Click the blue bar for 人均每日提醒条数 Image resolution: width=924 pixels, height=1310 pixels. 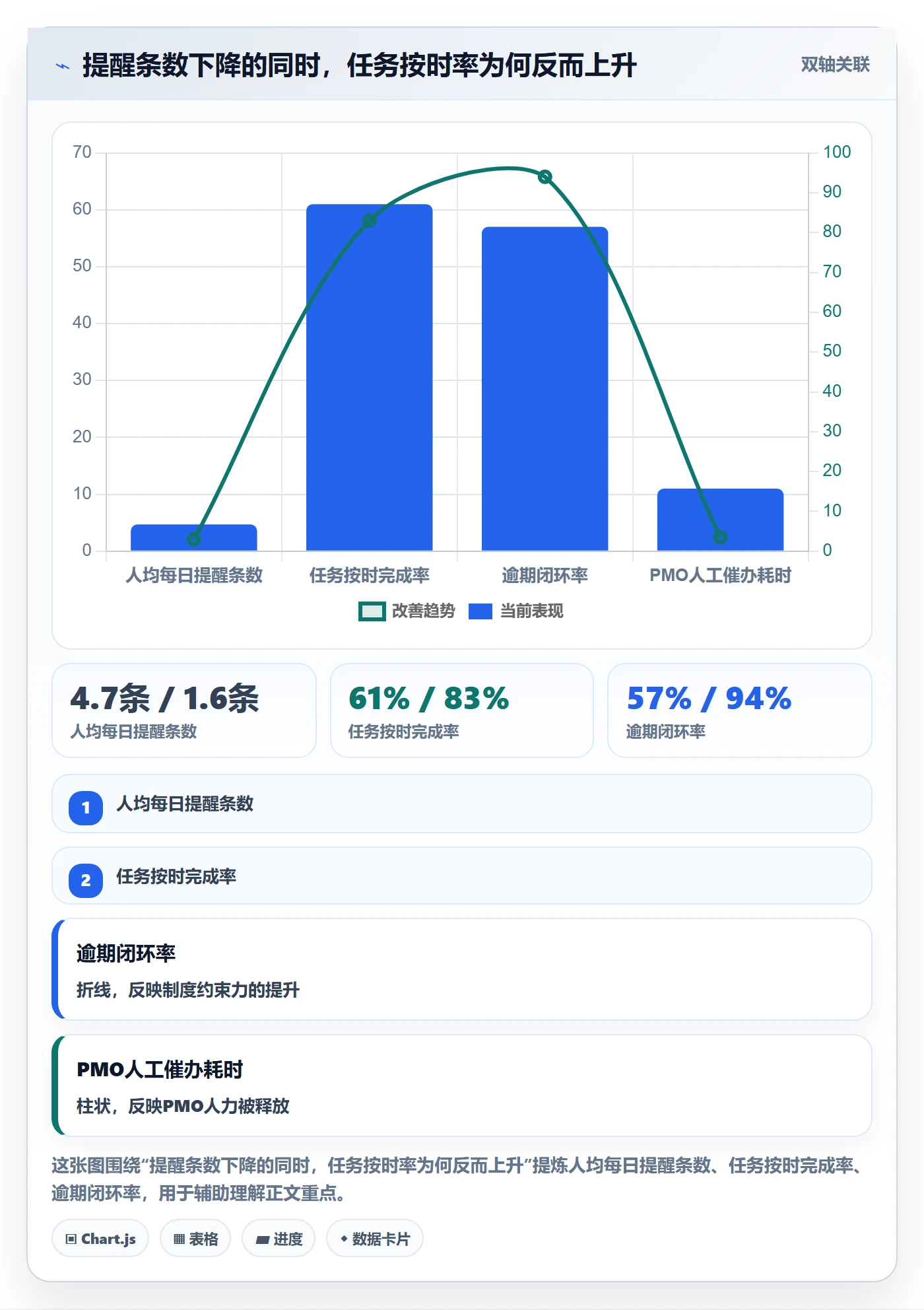194,537
